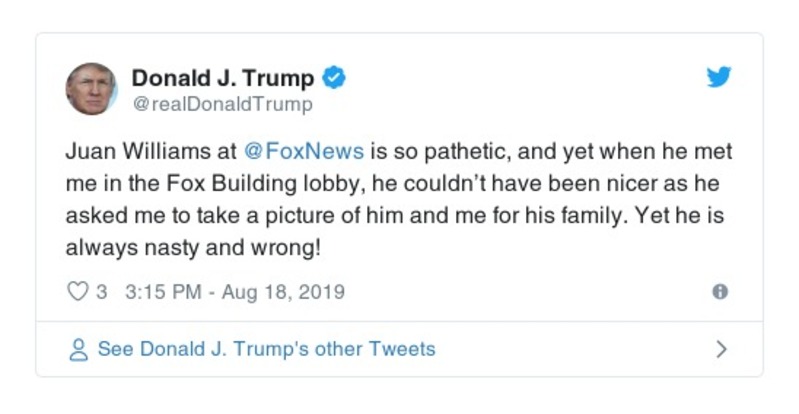Screen dimensions: 799x414
Task: Click the blue verified badge
Action: pos(337,78)
